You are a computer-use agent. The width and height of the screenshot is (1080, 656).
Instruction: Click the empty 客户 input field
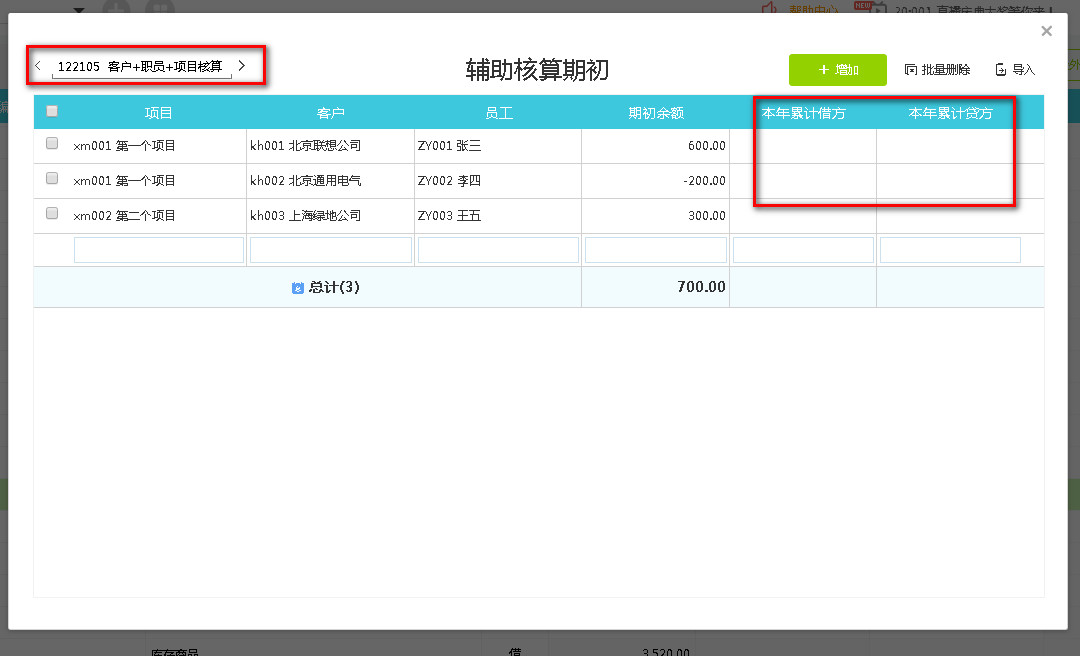pyautogui.click(x=330, y=250)
